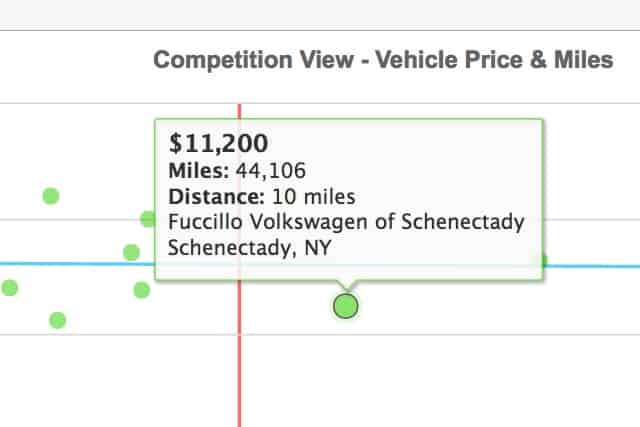Select the green dot just below blue line near tooltip
The width and height of the screenshot is (640, 427).
tap(142, 290)
